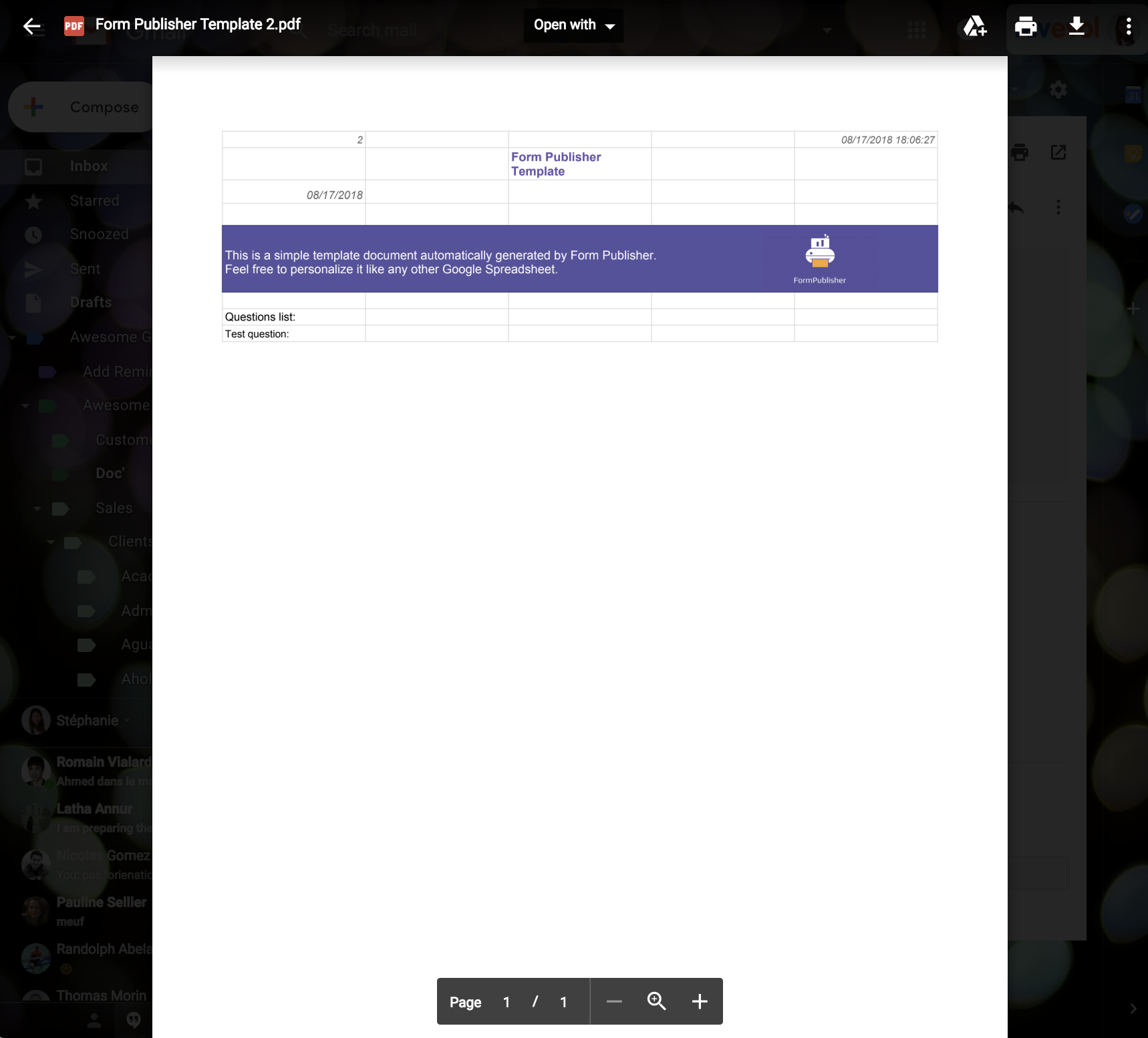Open Gmail settings gear icon
The width and height of the screenshot is (1148, 1038).
pyautogui.click(x=1058, y=90)
